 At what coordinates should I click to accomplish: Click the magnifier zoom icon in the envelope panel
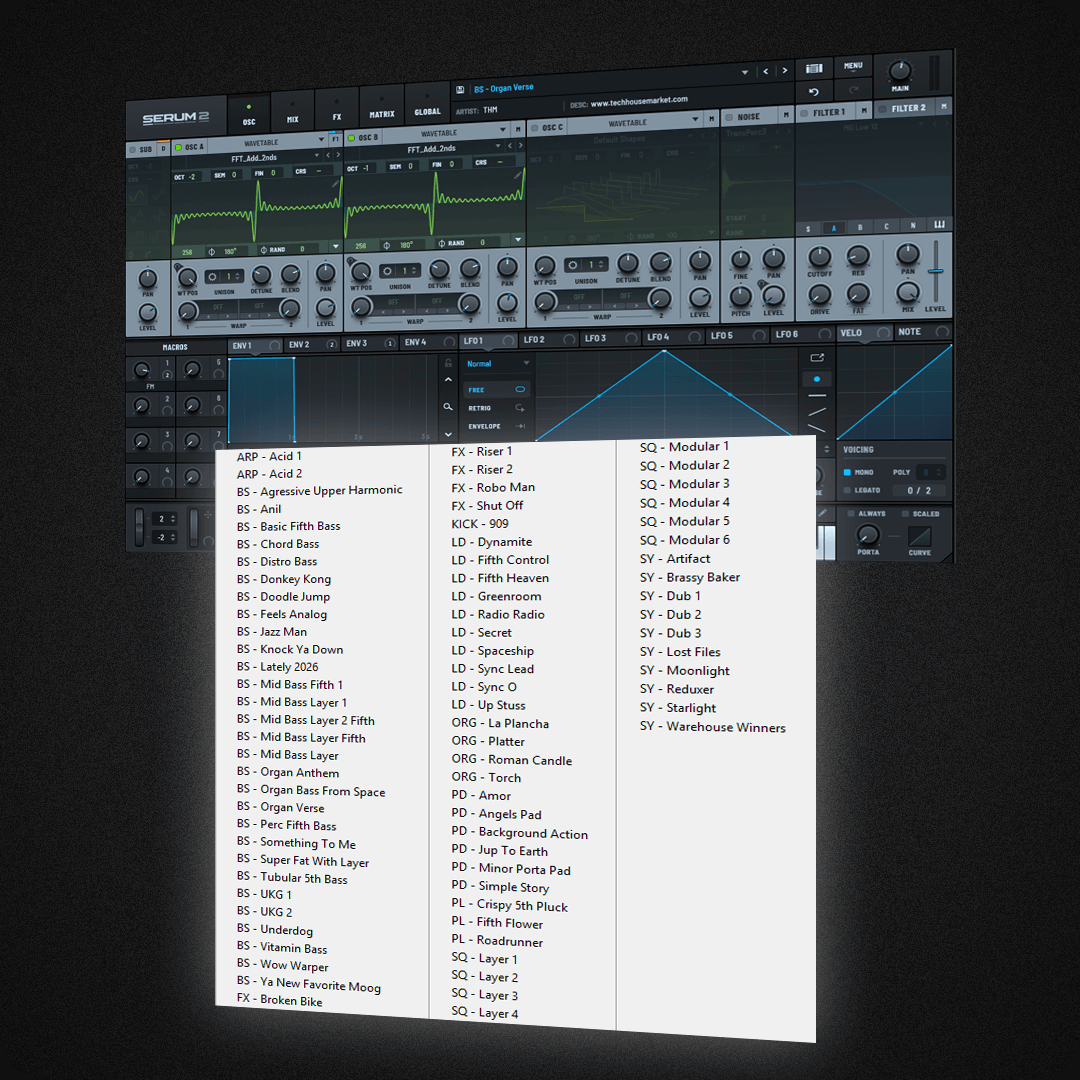[447, 408]
